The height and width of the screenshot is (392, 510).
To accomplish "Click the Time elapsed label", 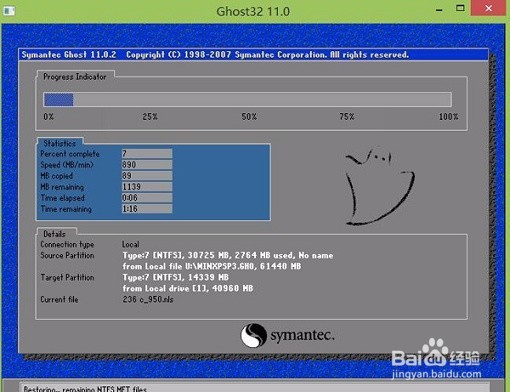I will [63, 198].
